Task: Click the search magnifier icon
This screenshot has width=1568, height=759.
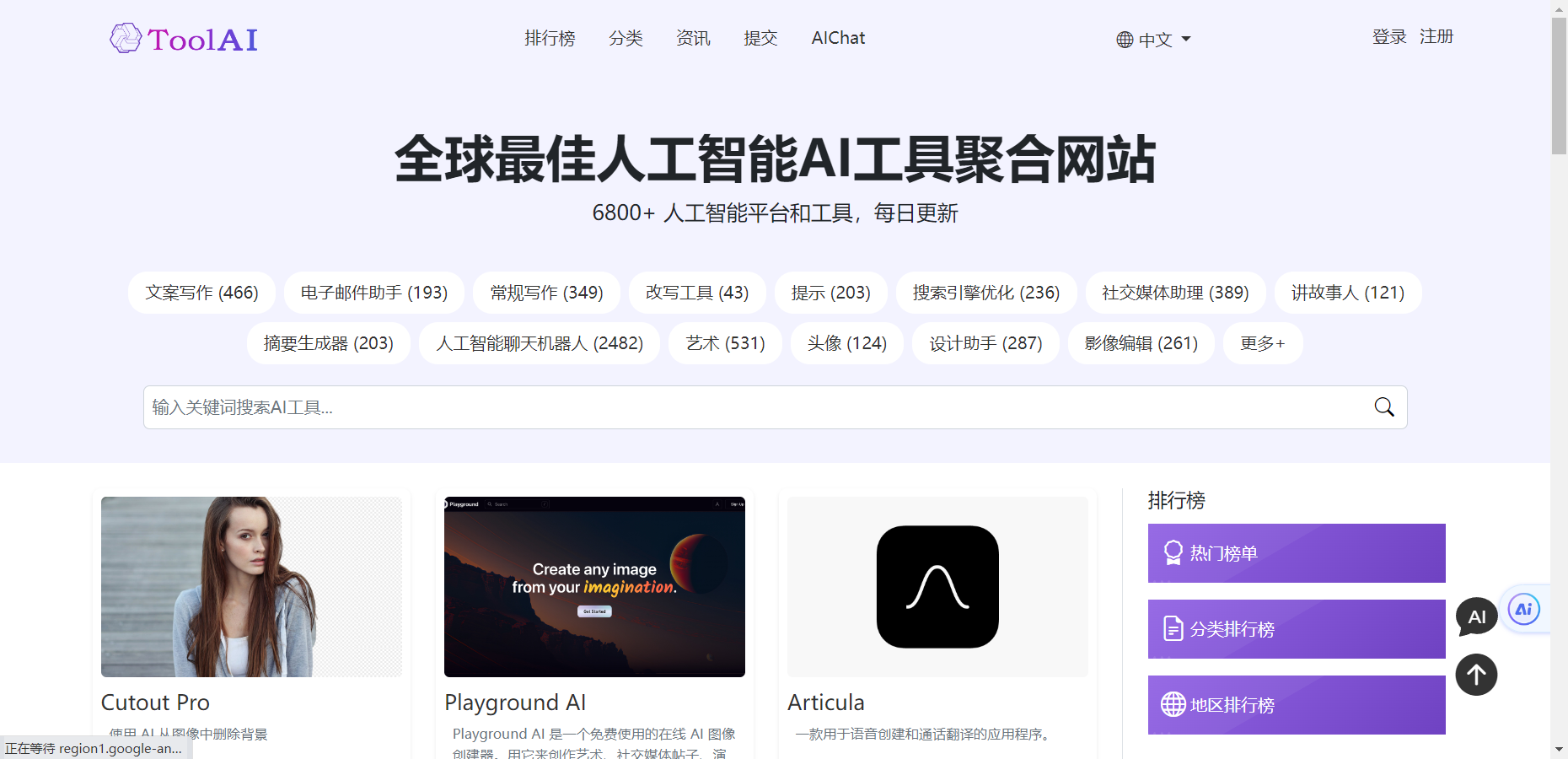Action: [x=1384, y=407]
